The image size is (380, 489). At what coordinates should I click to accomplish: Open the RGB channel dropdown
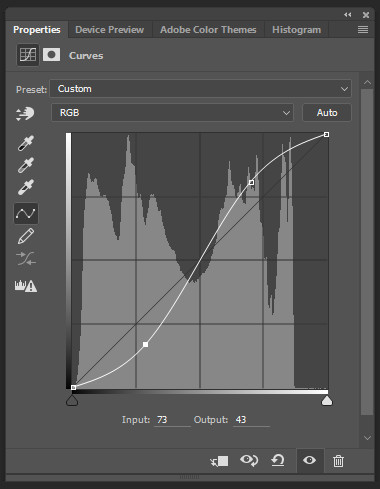(x=172, y=113)
